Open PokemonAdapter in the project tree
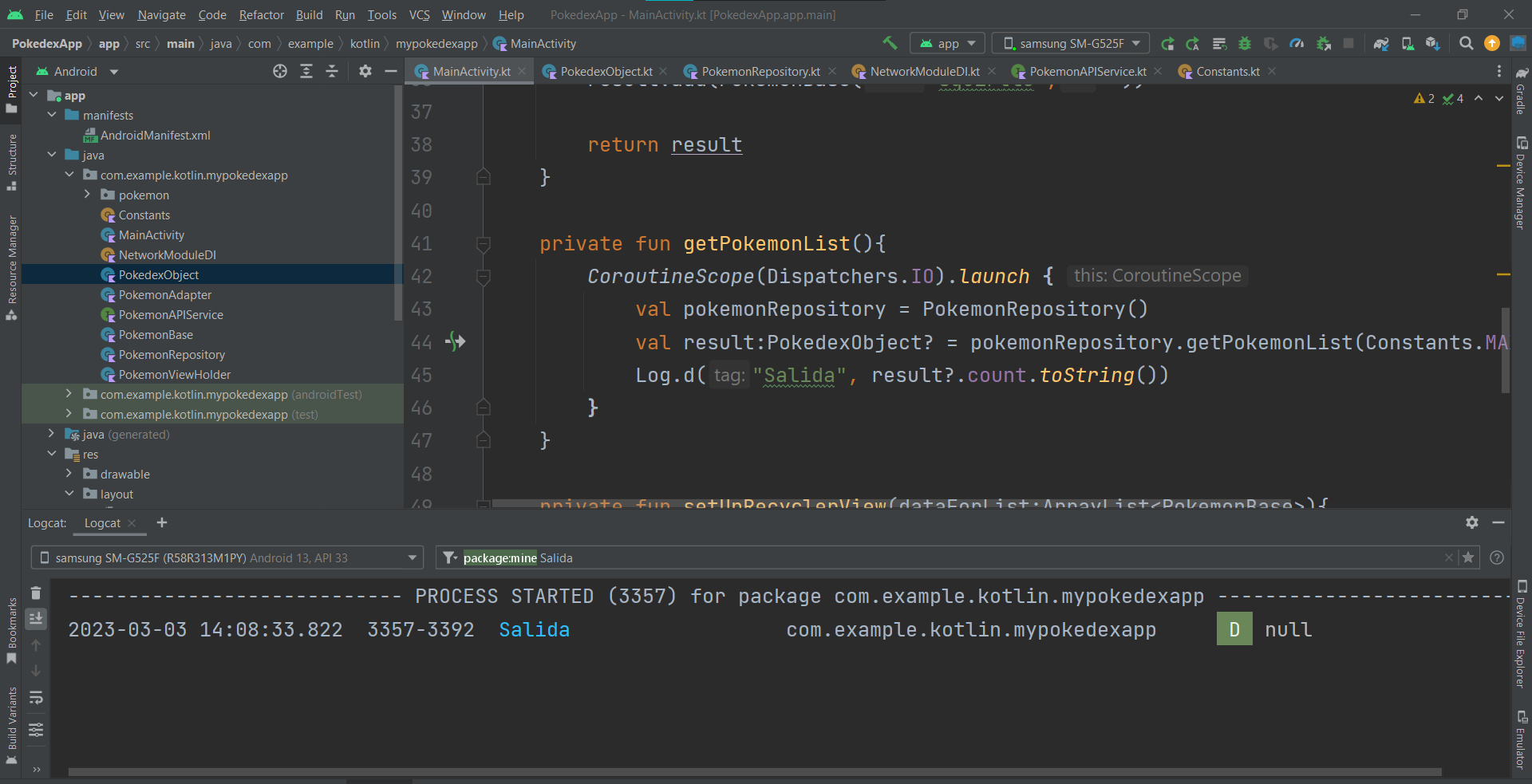This screenshot has width=1532, height=784. coord(164,294)
